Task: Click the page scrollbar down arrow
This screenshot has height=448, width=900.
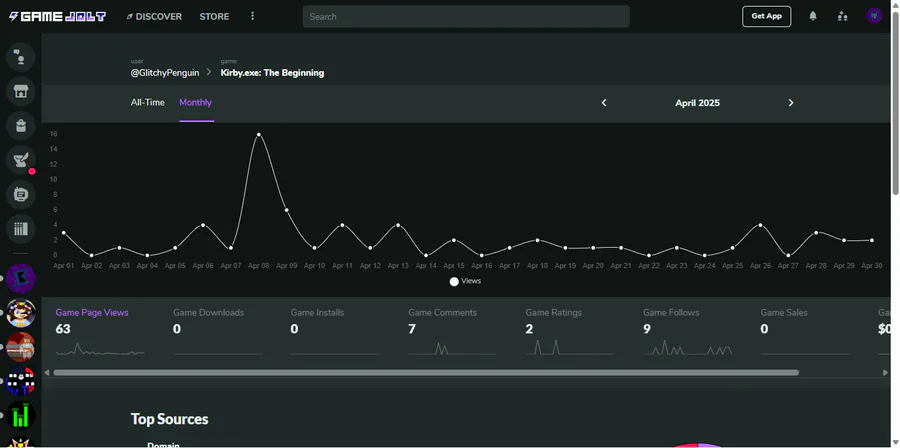Action: [x=895, y=443]
